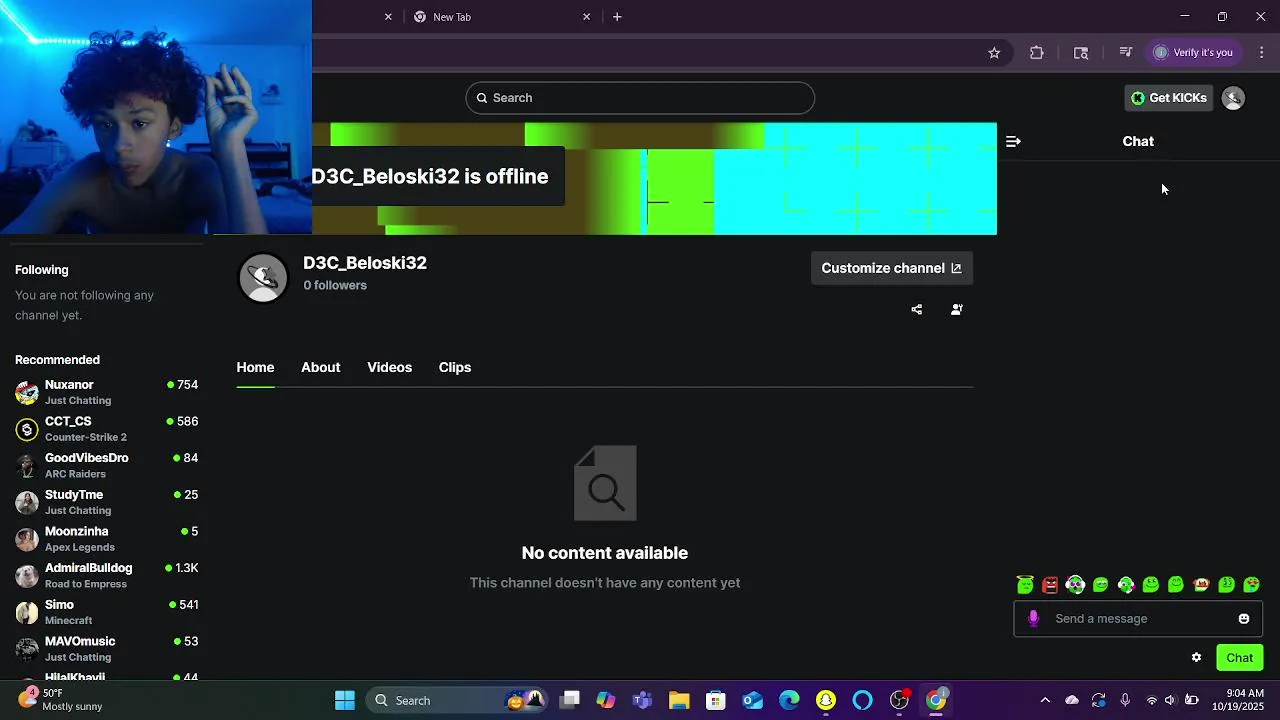The image size is (1280, 720).
Task: Collapse the chat panel with the arrow icon
Action: (x=1013, y=142)
